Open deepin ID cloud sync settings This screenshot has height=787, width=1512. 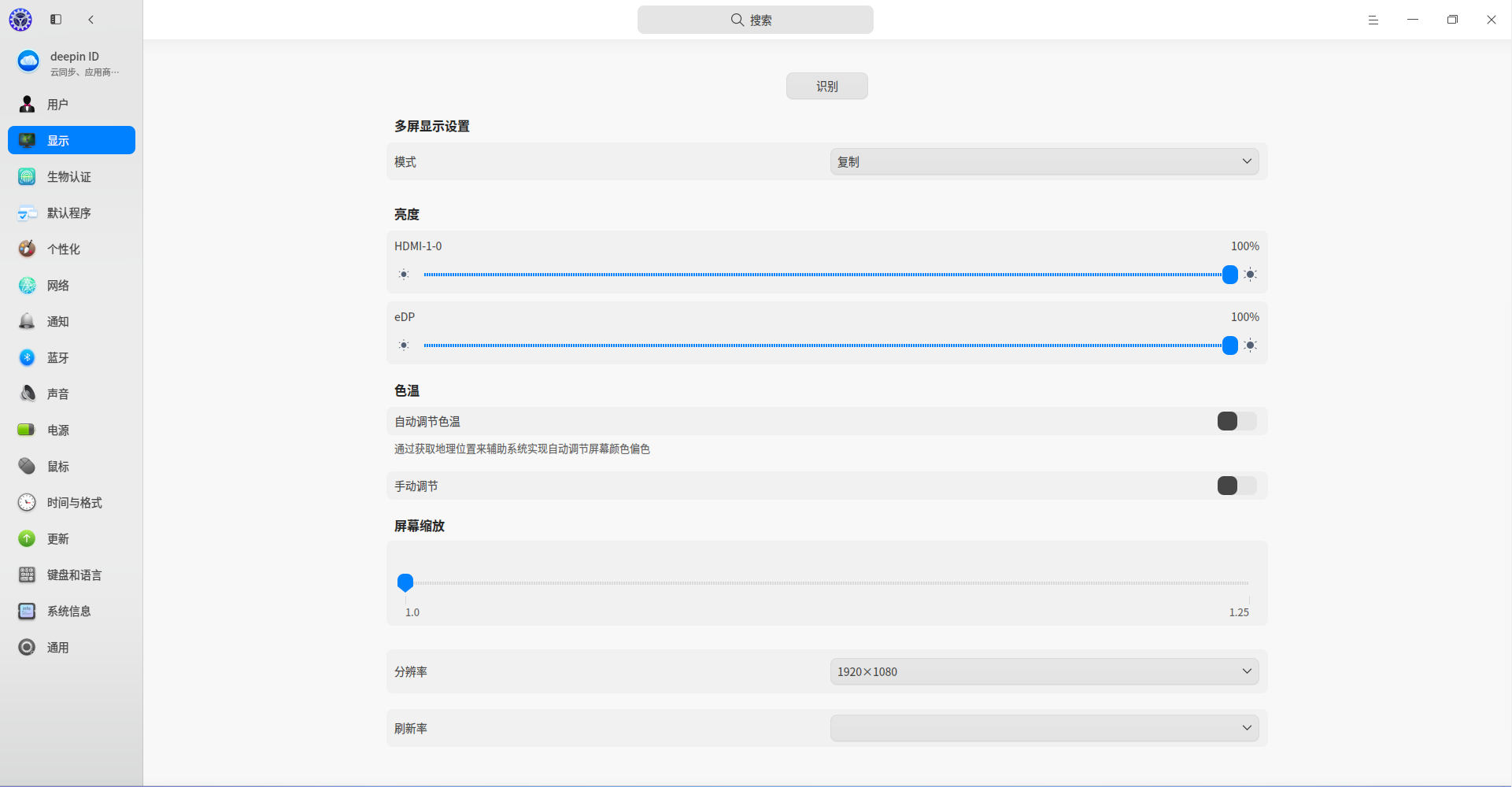[x=71, y=63]
